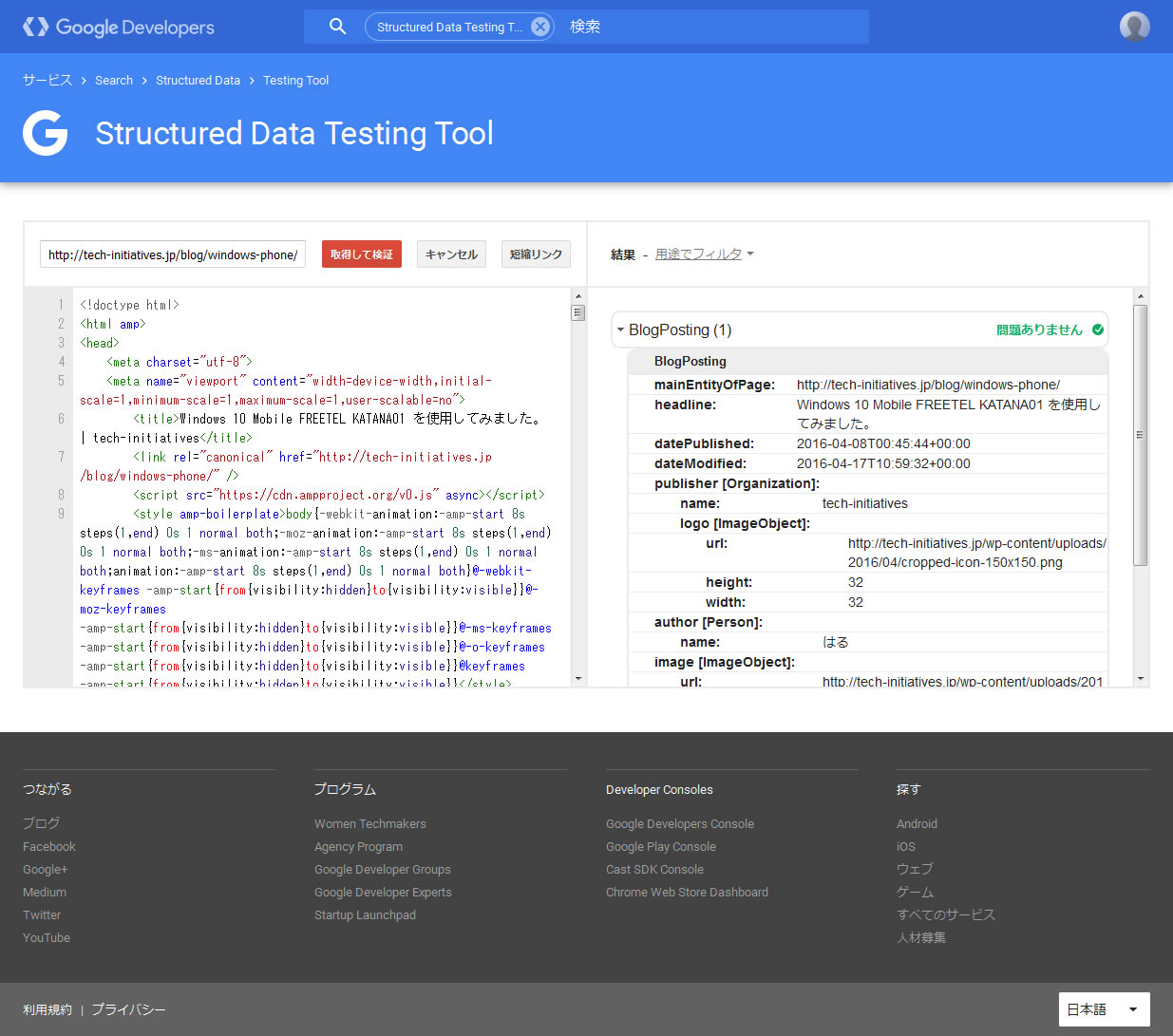Click the 問題ありません status text

point(1039,330)
